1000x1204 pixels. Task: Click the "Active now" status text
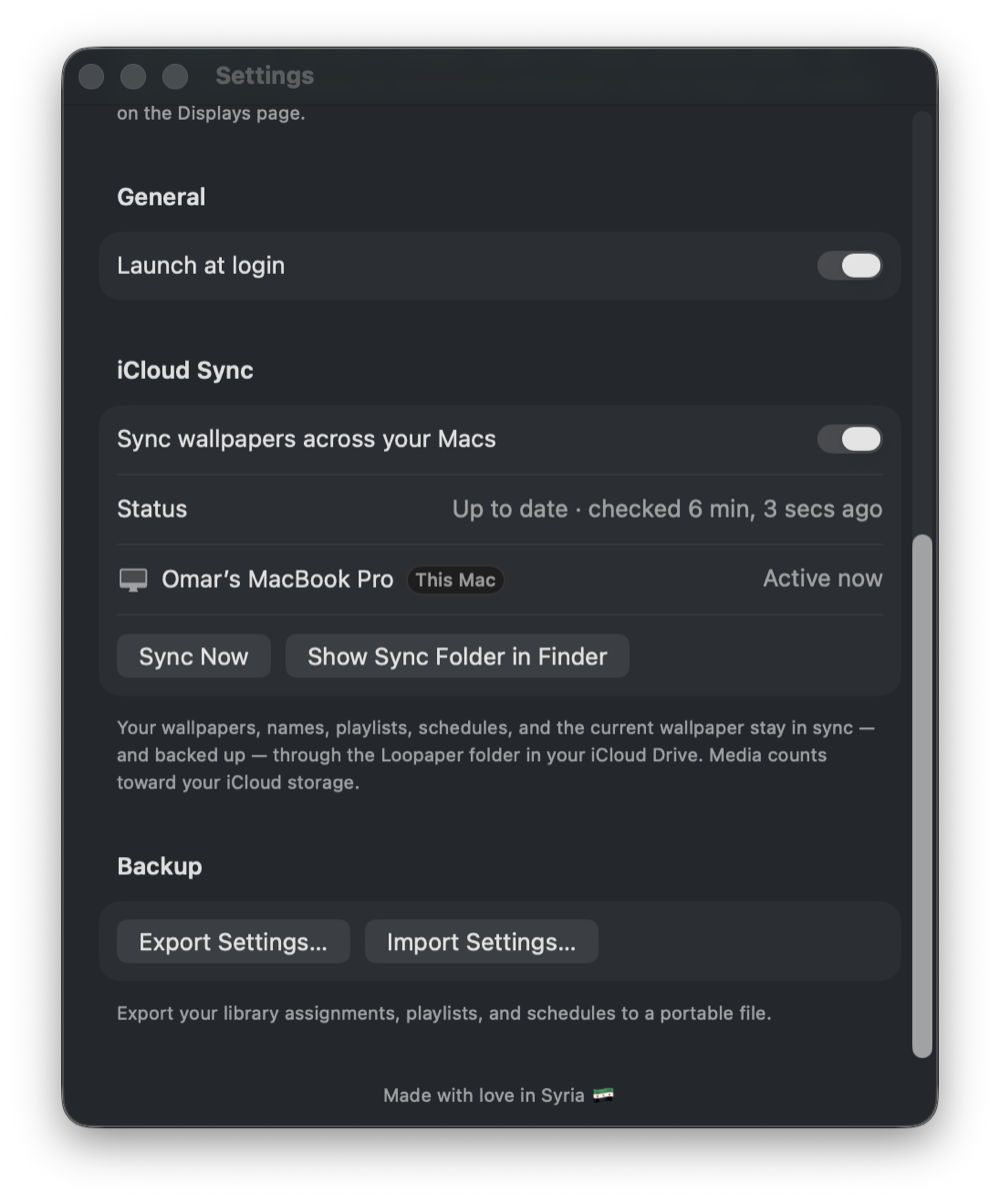tap(823, 578)
